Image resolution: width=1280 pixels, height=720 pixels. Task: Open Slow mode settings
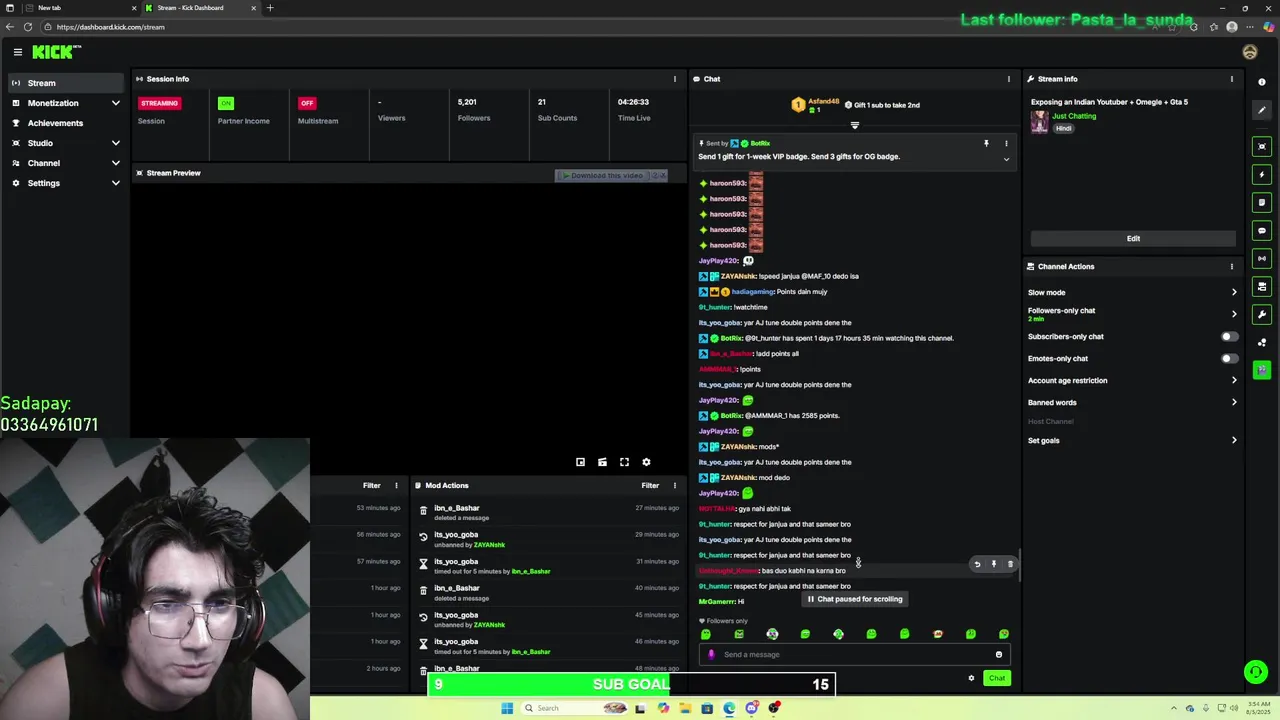point(1133,292)
